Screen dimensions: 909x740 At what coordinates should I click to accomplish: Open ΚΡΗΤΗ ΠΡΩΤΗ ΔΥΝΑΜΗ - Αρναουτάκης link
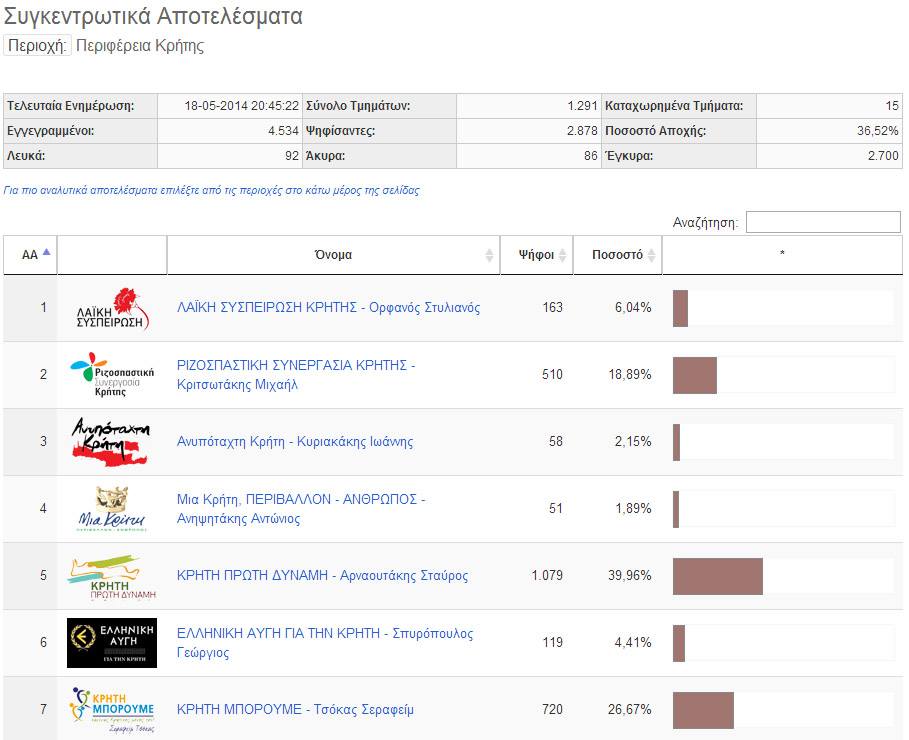pos(322,576)
